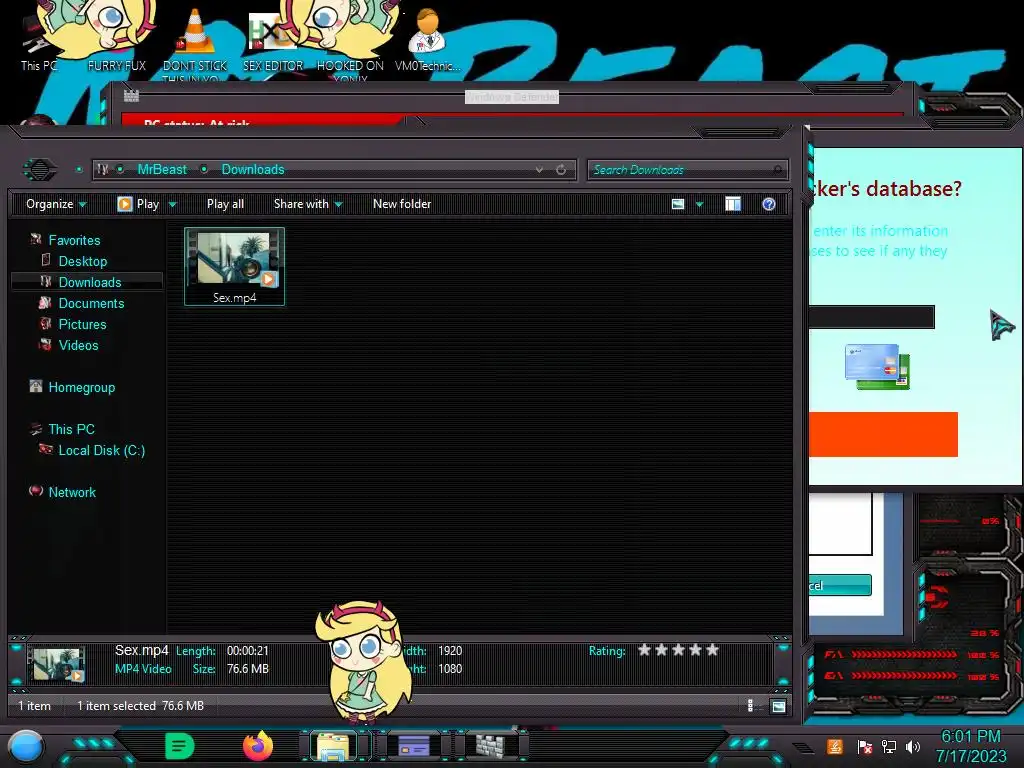
Task: Click Play all in the toolbar
Action: [225, 204]
